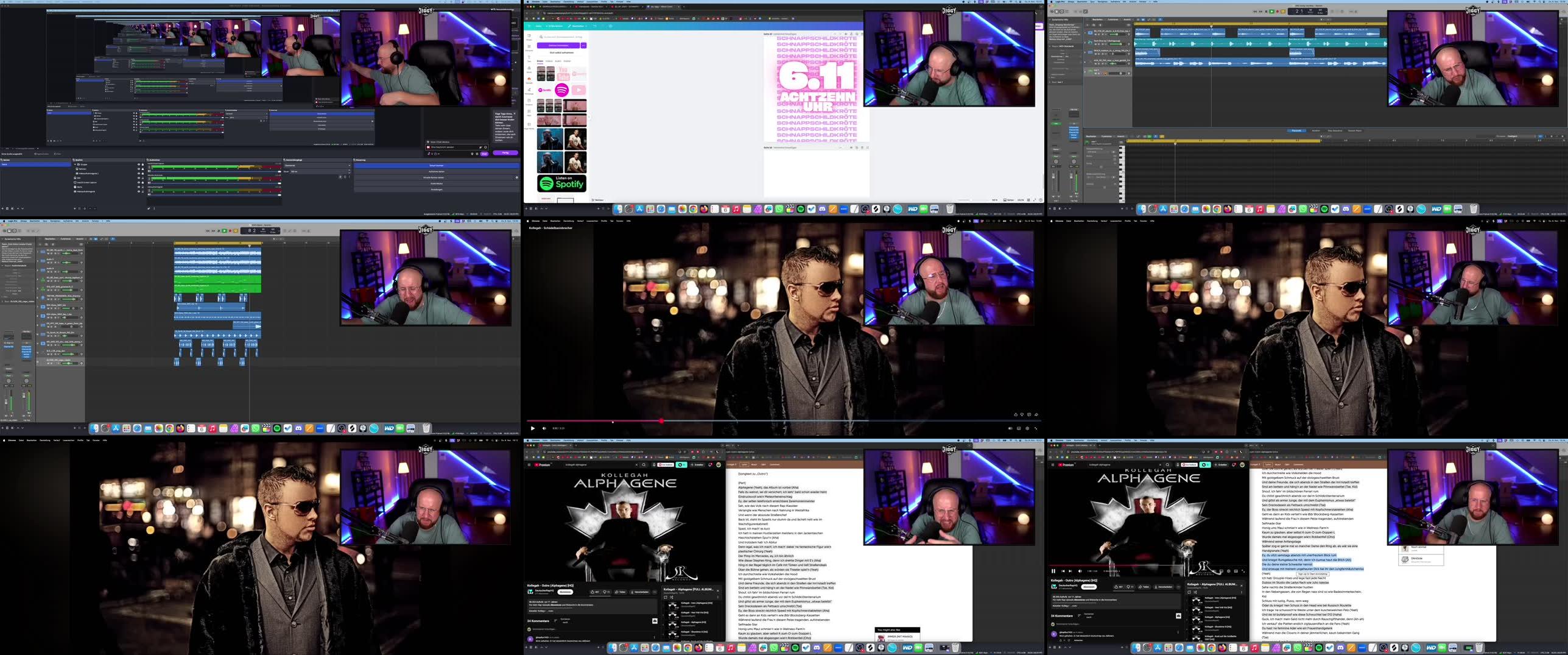Click the play button in Logic Pro's transport bar

click(x=225, y=231)
